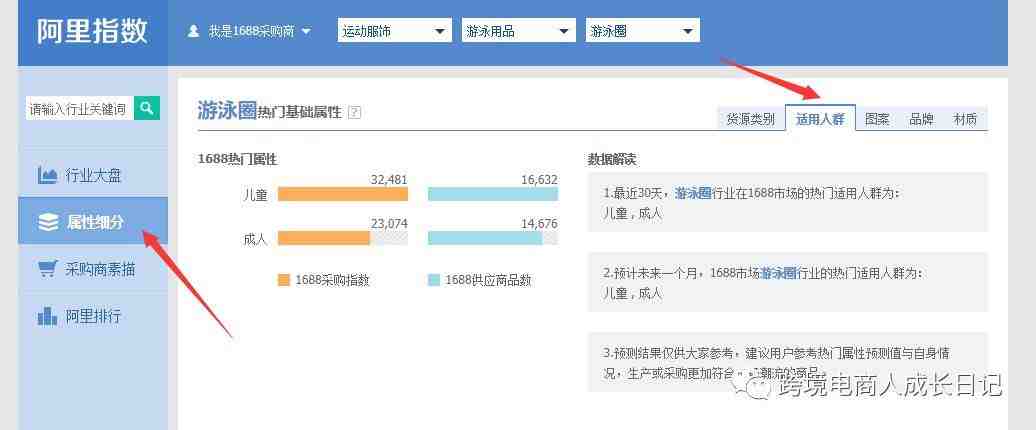Open the 我是1688采购商 role dropdown

[x=259, y=31]
